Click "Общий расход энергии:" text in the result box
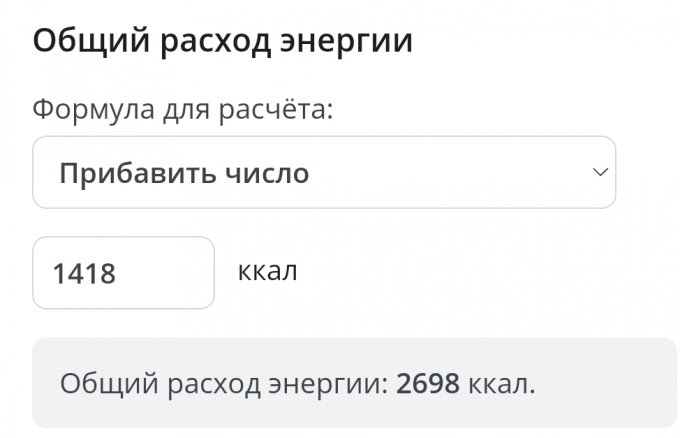Image resolution: width=680 pixels, height=438 pixels. point(223,383)
